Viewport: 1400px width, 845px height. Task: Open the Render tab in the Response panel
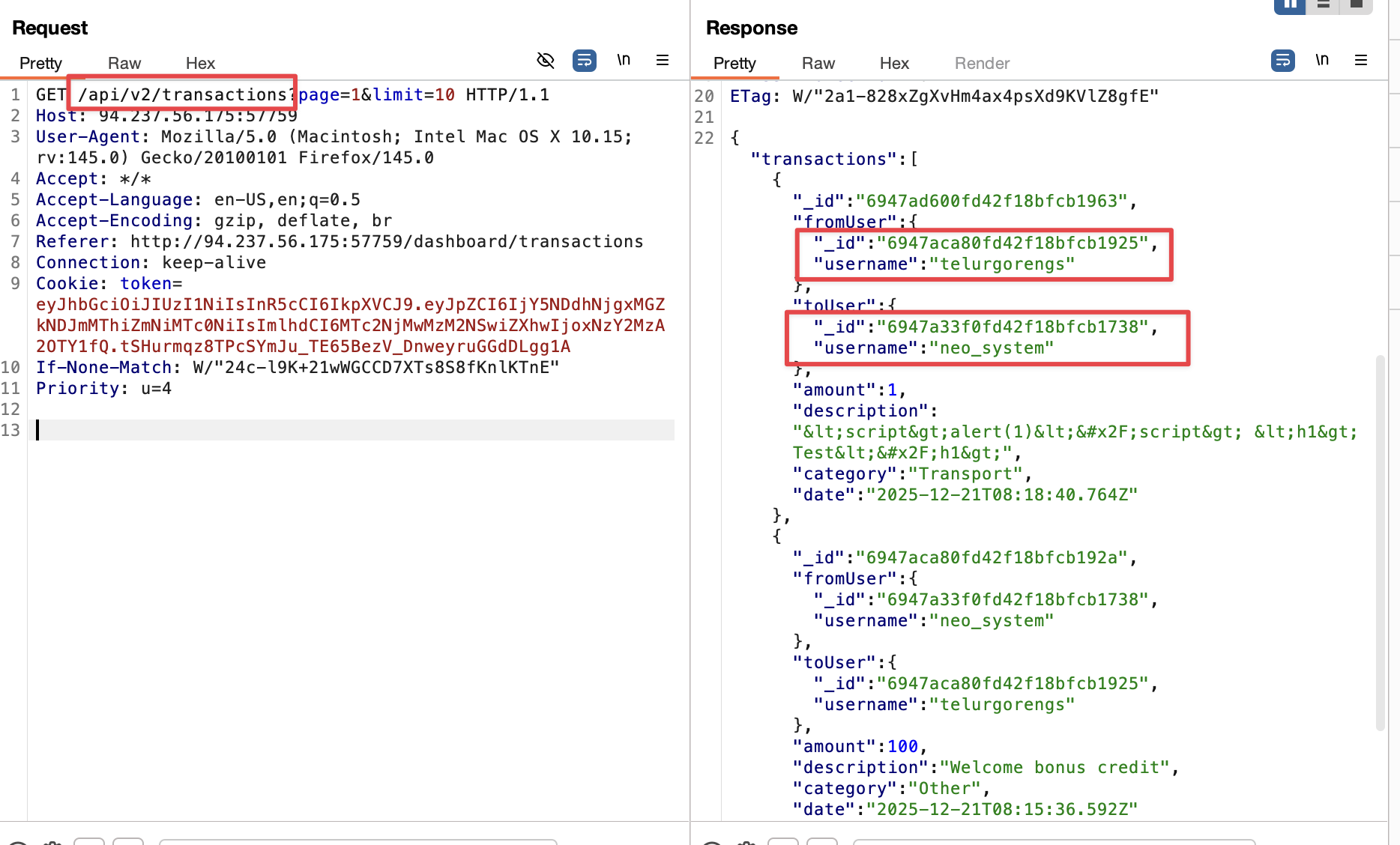point(981,64)
